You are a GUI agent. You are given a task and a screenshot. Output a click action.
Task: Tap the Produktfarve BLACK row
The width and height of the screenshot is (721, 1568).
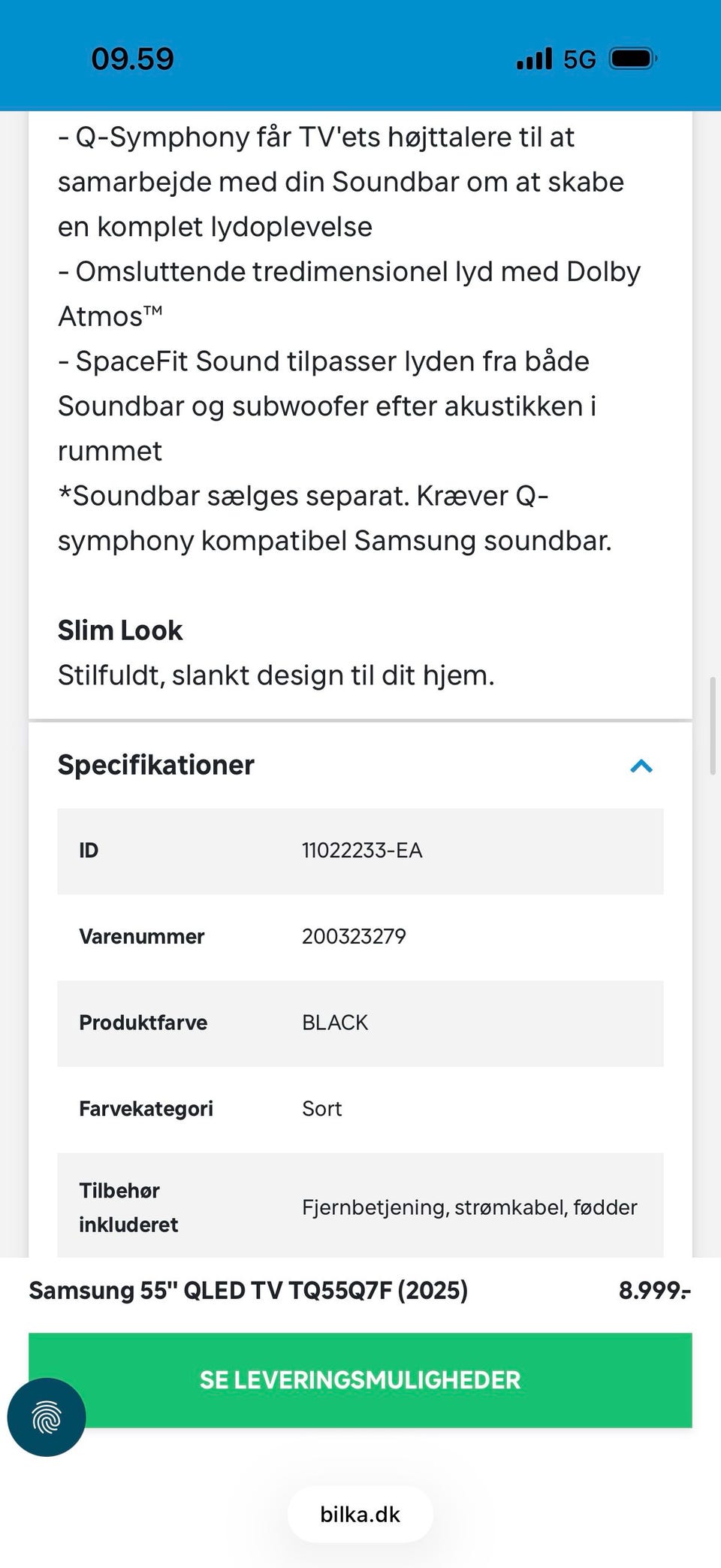tap(360, 1023)
